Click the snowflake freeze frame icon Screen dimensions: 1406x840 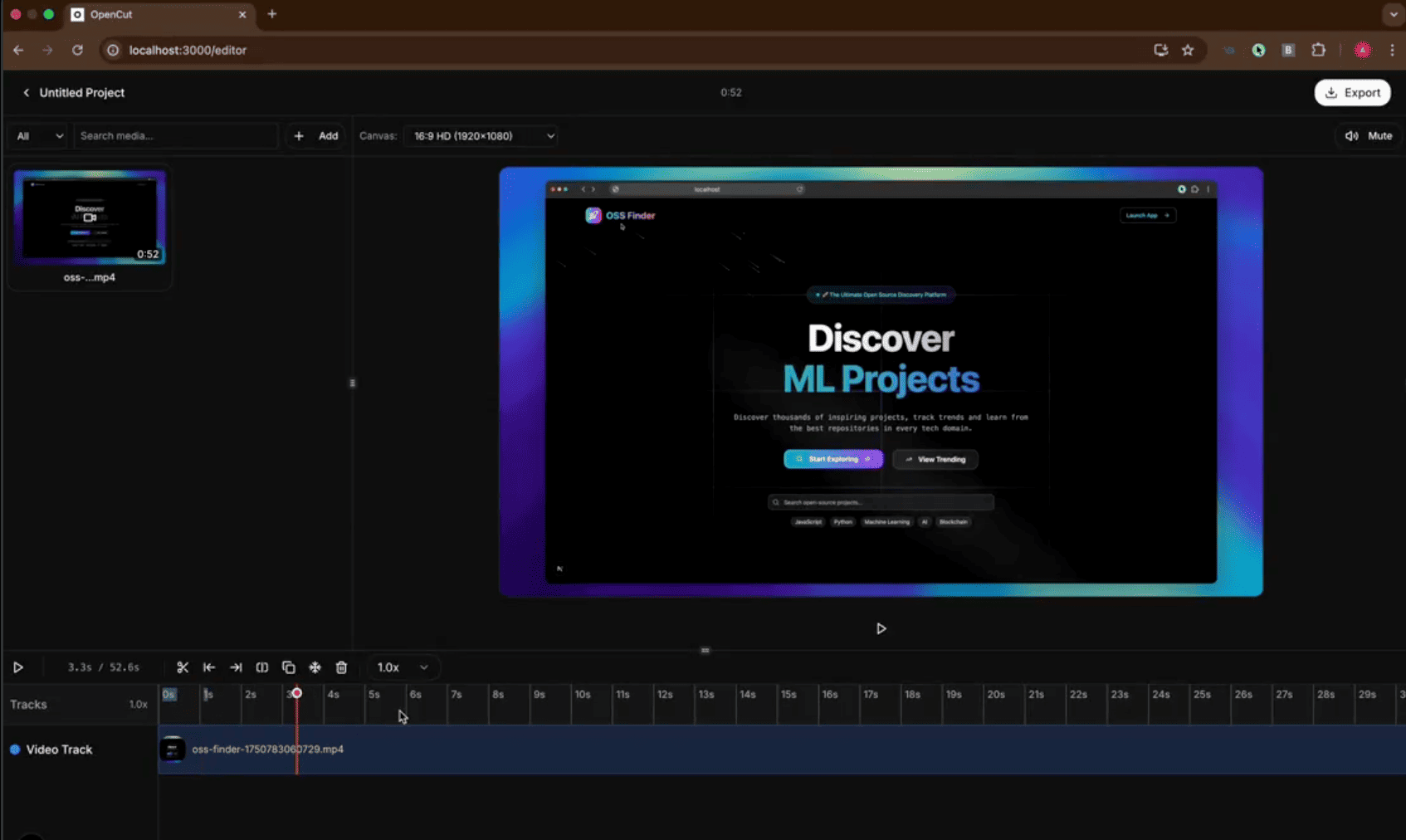(x=315, y=667)
